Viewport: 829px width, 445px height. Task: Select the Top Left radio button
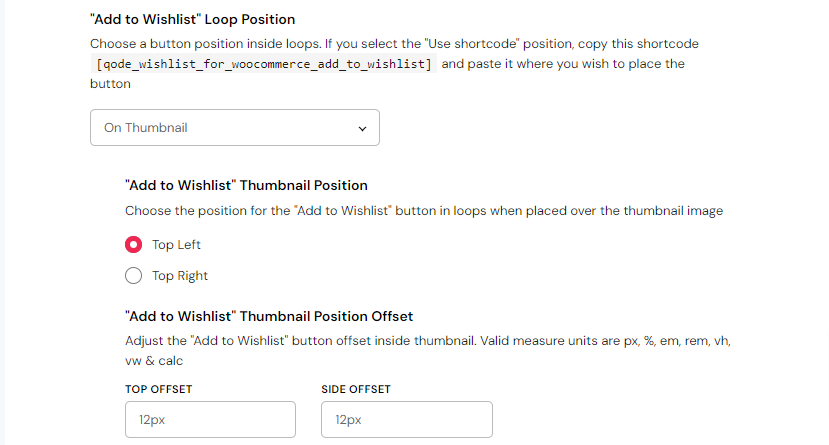133,245
